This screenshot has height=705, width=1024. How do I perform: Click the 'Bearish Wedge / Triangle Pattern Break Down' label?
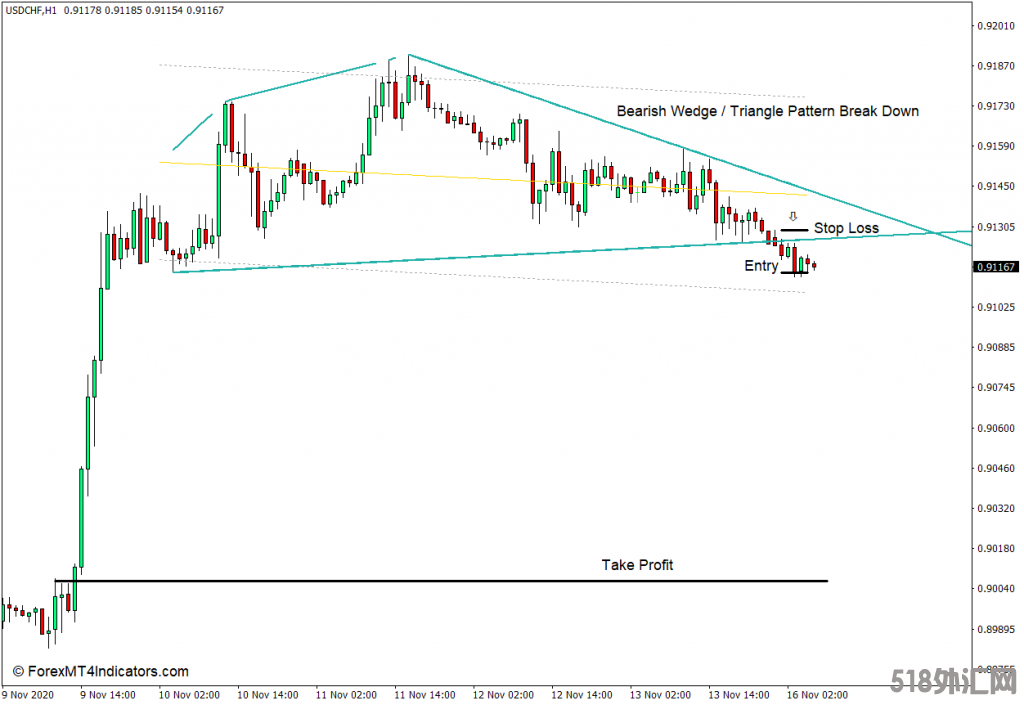click(x=767, y=111)
